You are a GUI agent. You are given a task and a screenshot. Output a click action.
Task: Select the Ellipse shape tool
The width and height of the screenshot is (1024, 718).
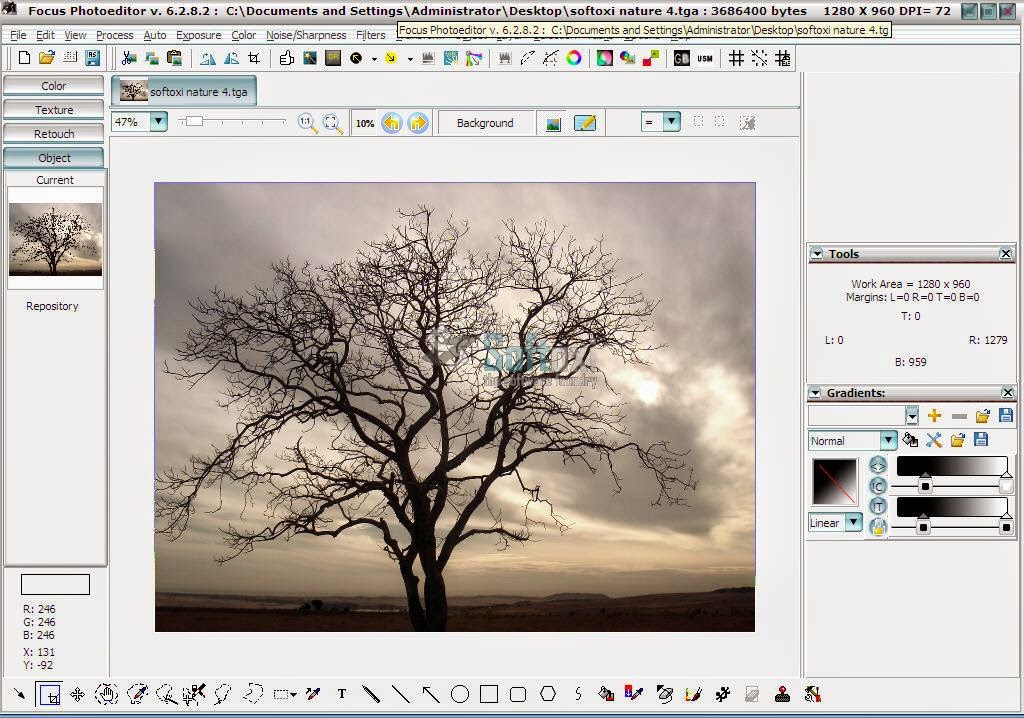coord(460,694)
